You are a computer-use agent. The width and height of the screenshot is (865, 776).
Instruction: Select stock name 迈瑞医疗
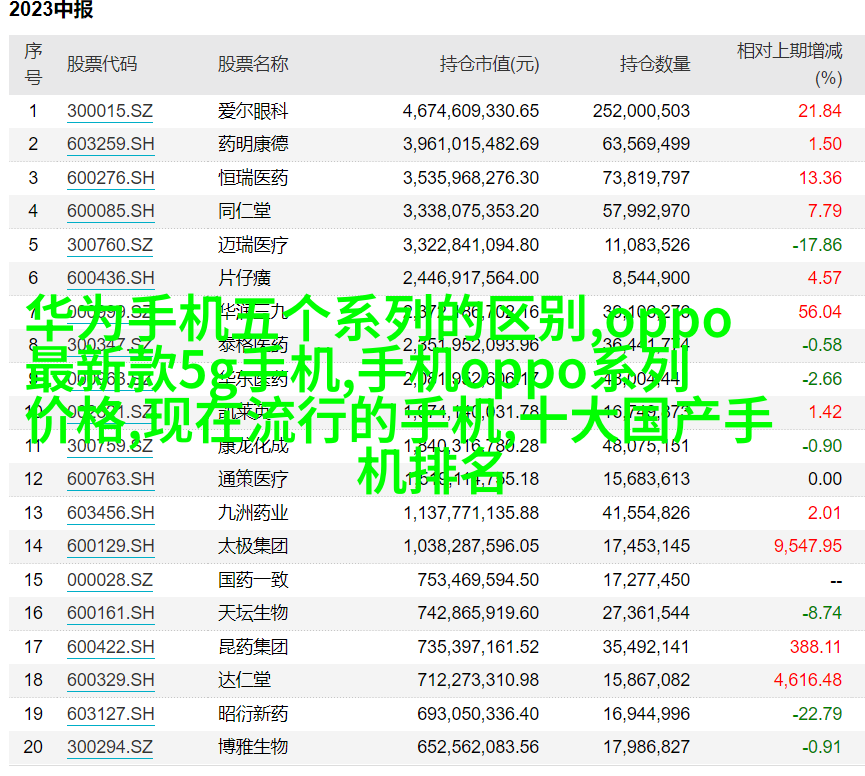253,245
